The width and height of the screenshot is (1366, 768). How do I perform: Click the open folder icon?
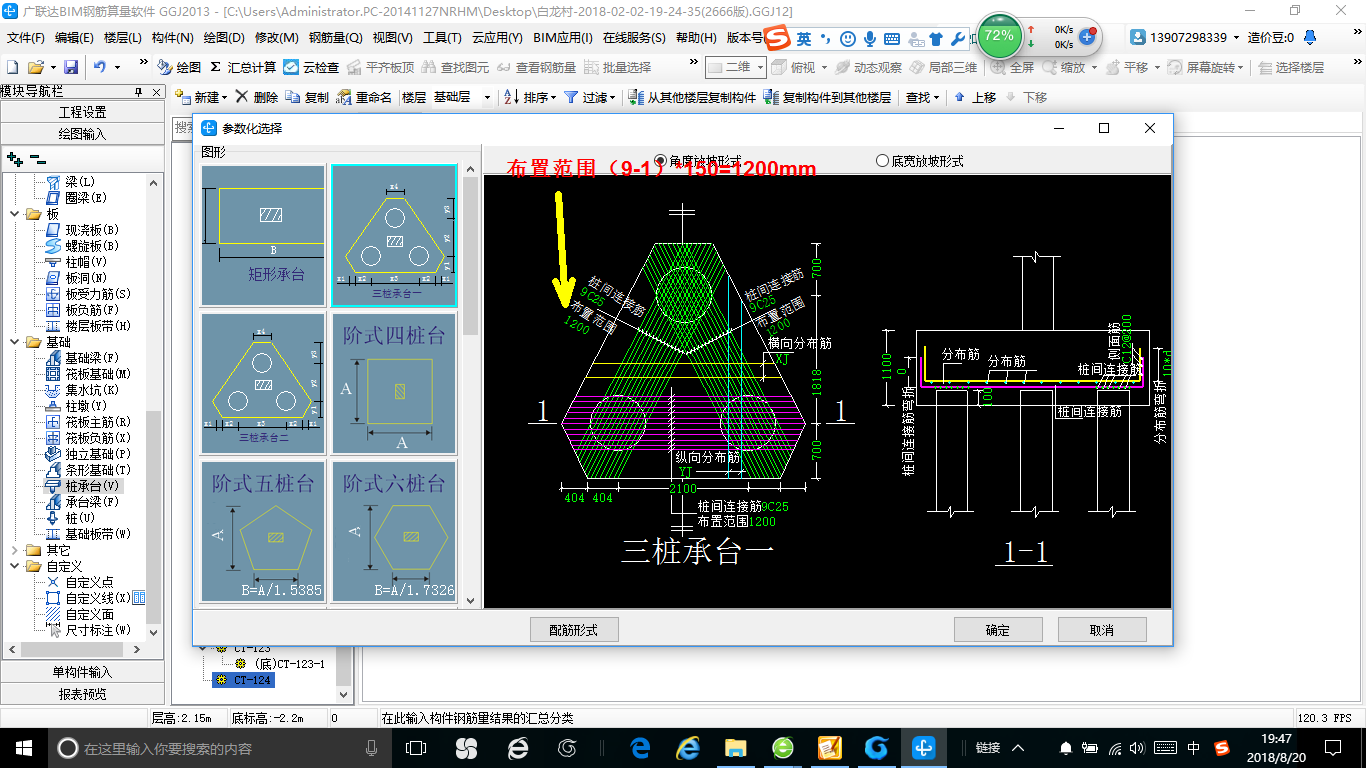tap(36, 67)
